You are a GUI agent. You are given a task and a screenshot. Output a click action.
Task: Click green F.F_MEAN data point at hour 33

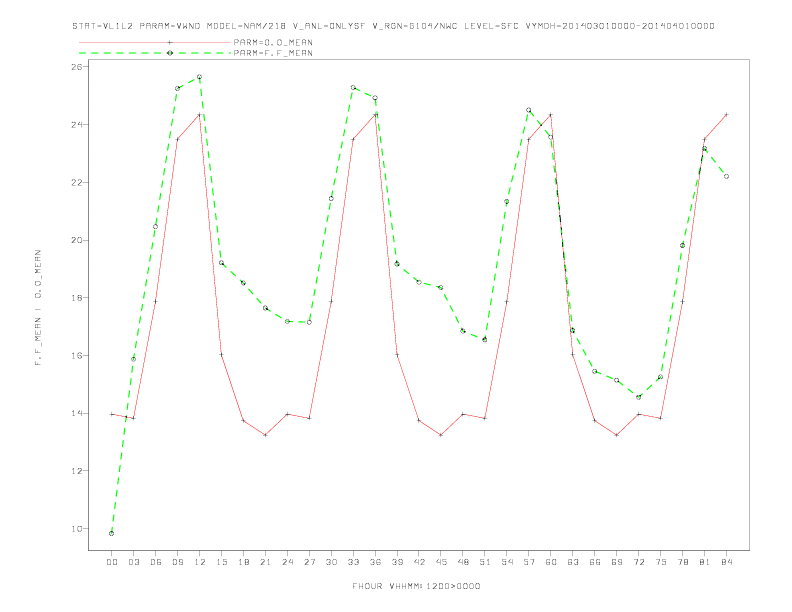coord(353,87)
